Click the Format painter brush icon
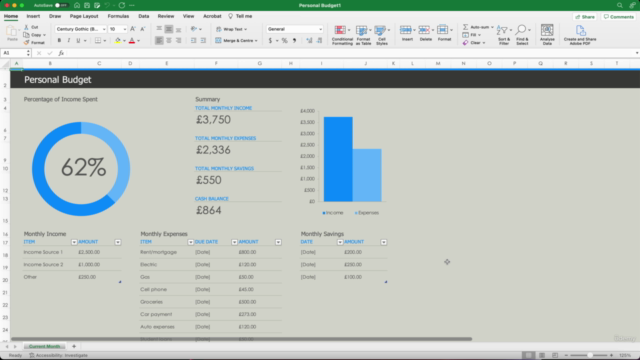The height and width of the screenshot is (360, 640). [27, 42]
